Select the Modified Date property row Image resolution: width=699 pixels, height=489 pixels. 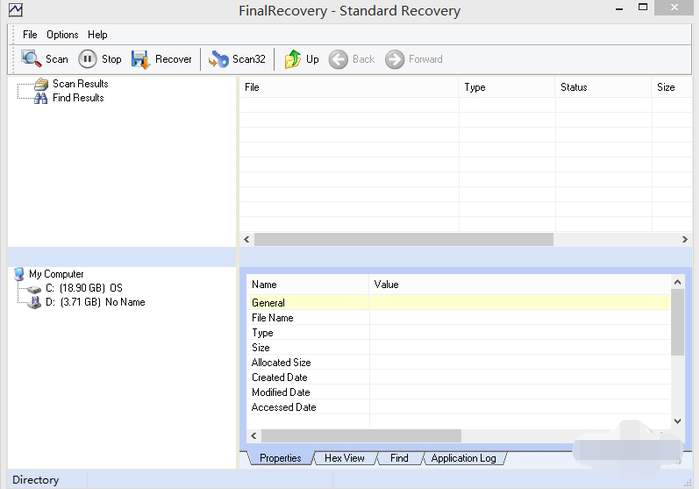point(458,392)
